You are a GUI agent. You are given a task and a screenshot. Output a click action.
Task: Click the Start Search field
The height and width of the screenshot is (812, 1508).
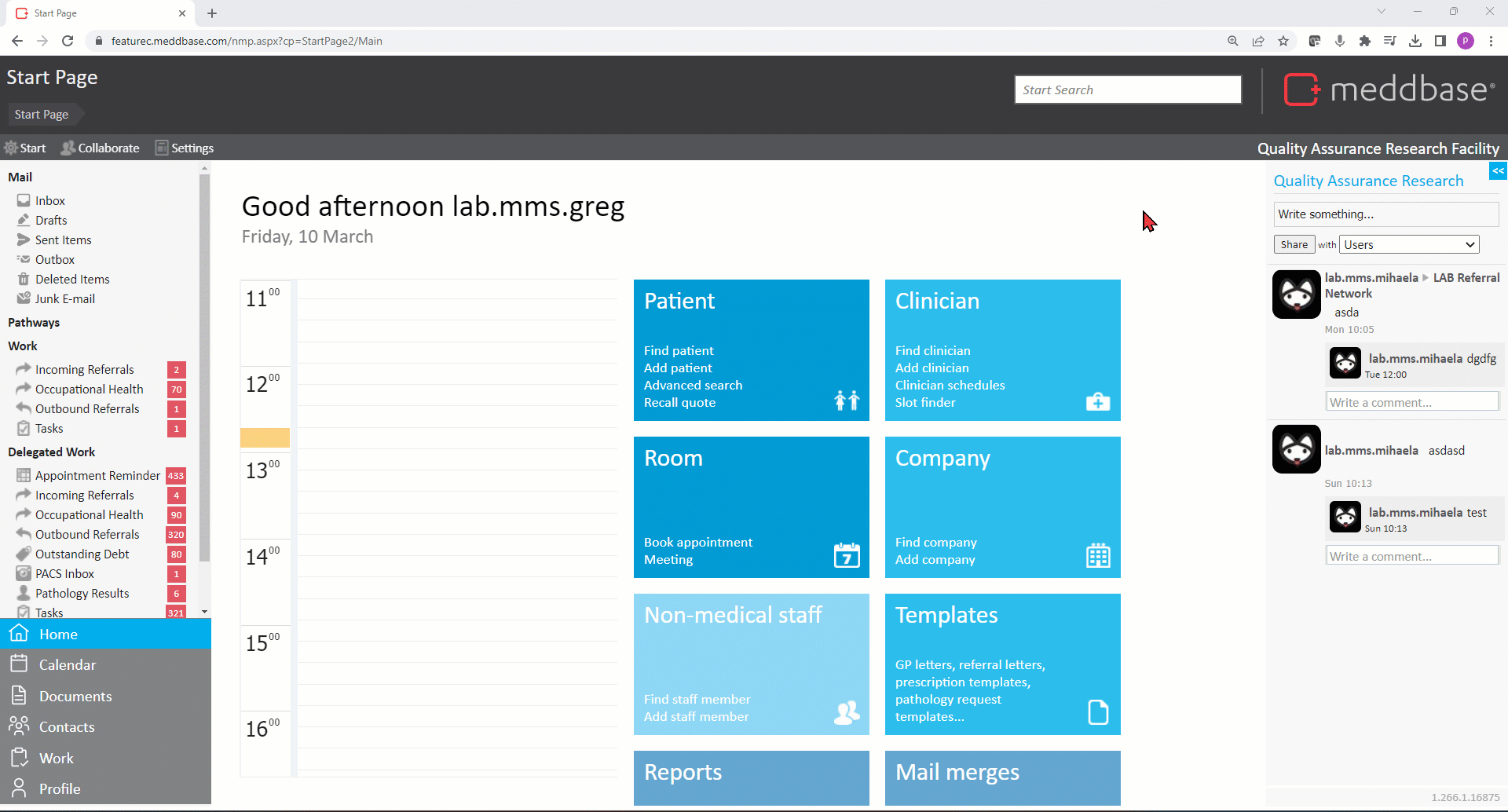1127,90
